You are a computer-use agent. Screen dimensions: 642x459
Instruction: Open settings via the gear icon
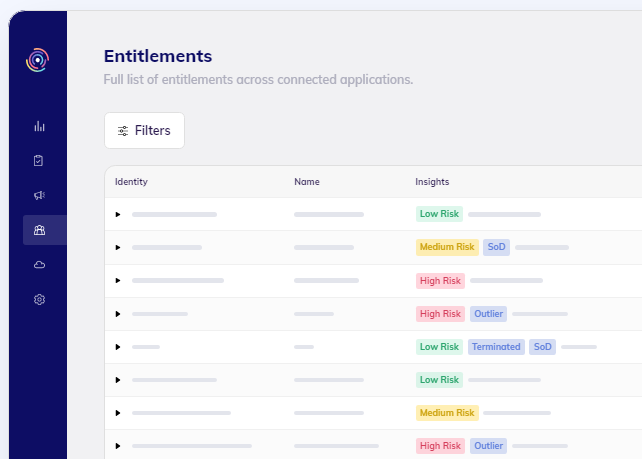(x=39, y=299)
